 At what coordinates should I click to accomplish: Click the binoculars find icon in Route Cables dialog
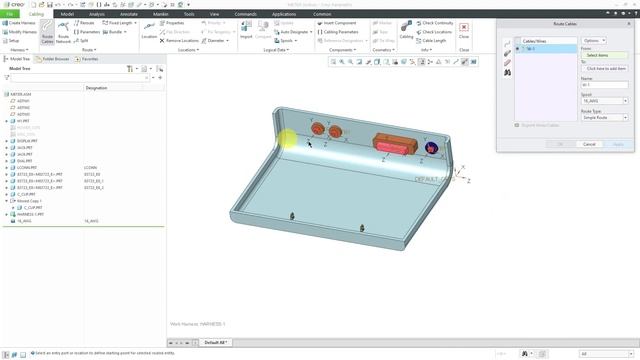tap(507, 73)
